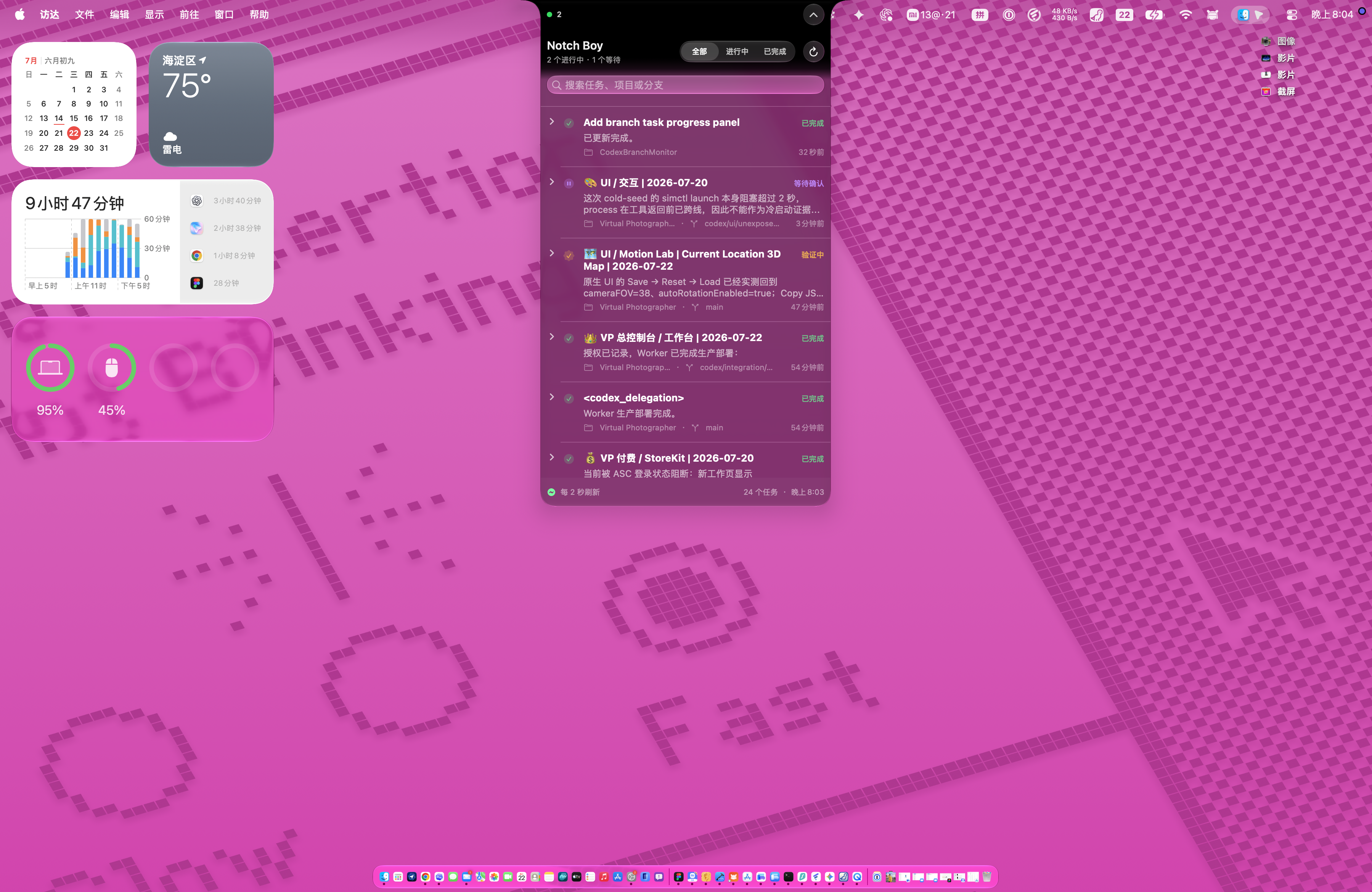Expand the VP 总控制台 / 工作台 task row
Image resolution: width=1372 pixels, height=892 pixels.
[x=552, y=337]
